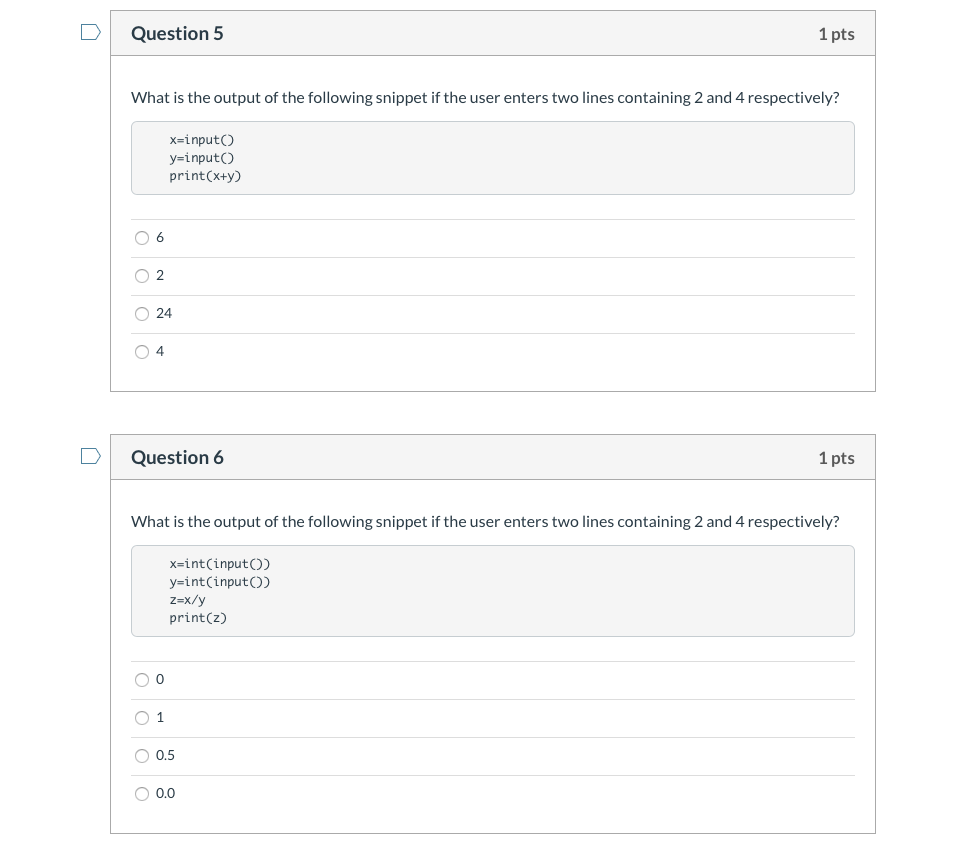976x855 pixels.
Task: Click the '1 pts' label for Question 5
Action: click(x=836, y=32)
